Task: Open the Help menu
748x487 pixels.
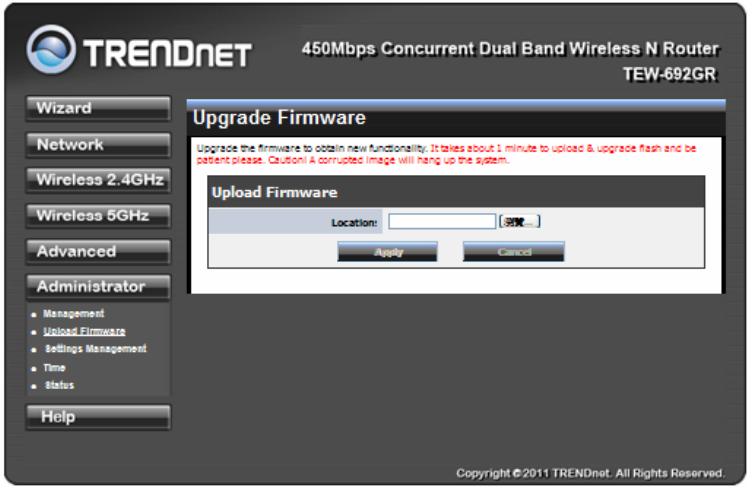Action: 98,417
